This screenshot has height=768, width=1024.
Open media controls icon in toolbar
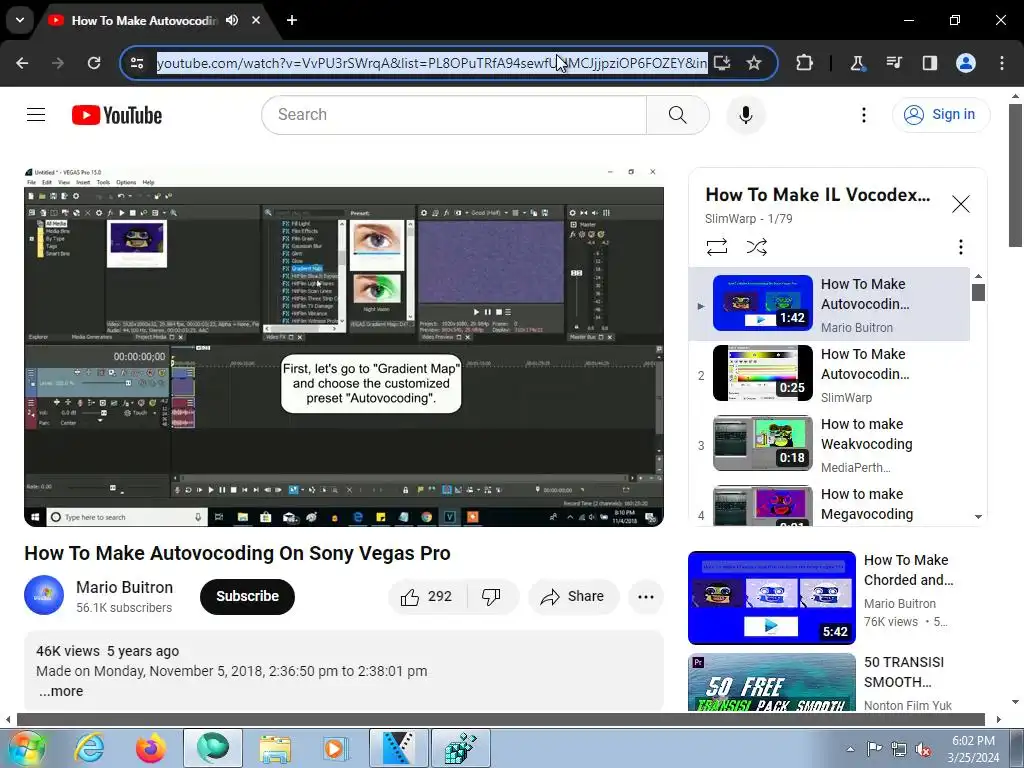894,63
